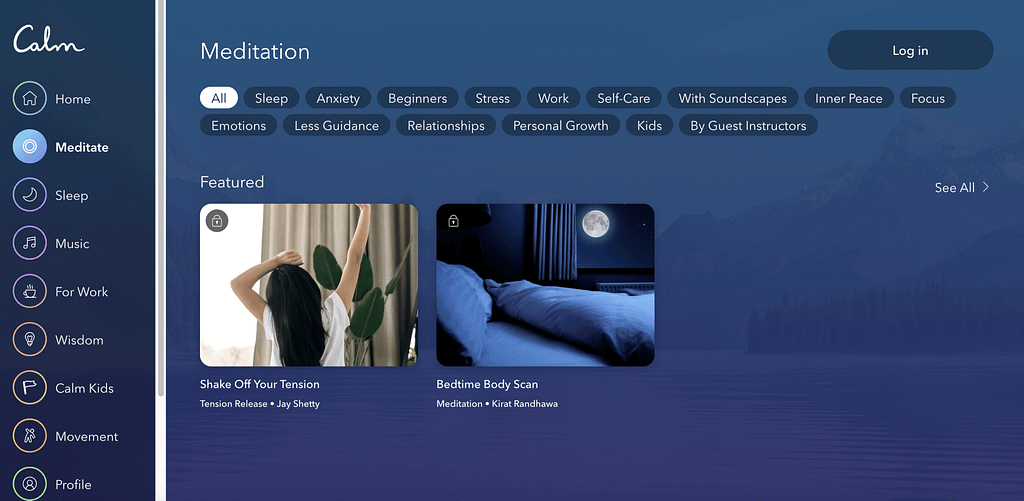
Task: Open the Wisdom lightbulb icon
Action: coord(29,340)
